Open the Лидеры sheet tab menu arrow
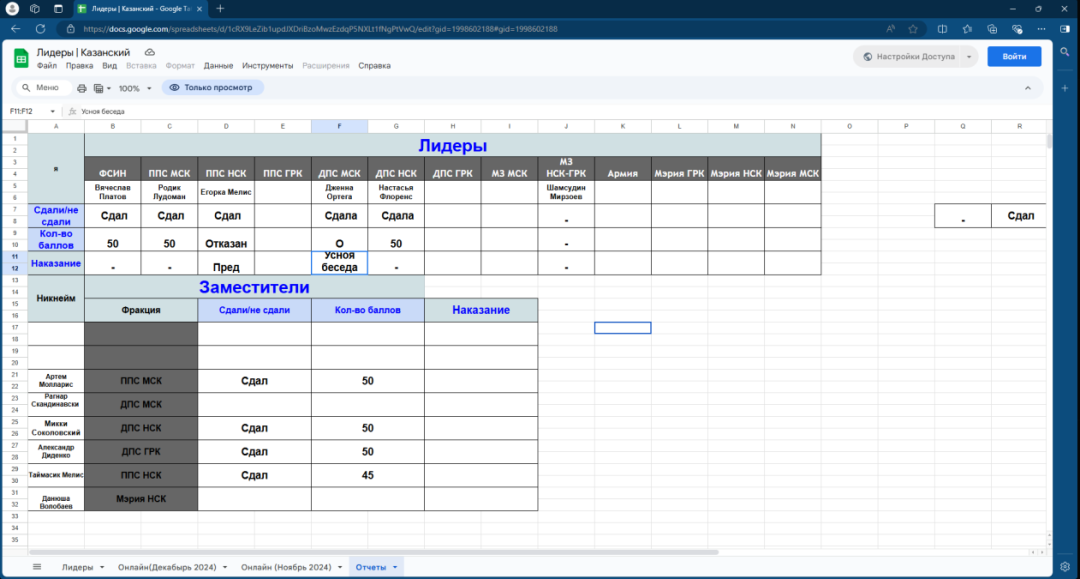Image resolution: width=1080 pixels, height=579 pixels. [102, 567]
